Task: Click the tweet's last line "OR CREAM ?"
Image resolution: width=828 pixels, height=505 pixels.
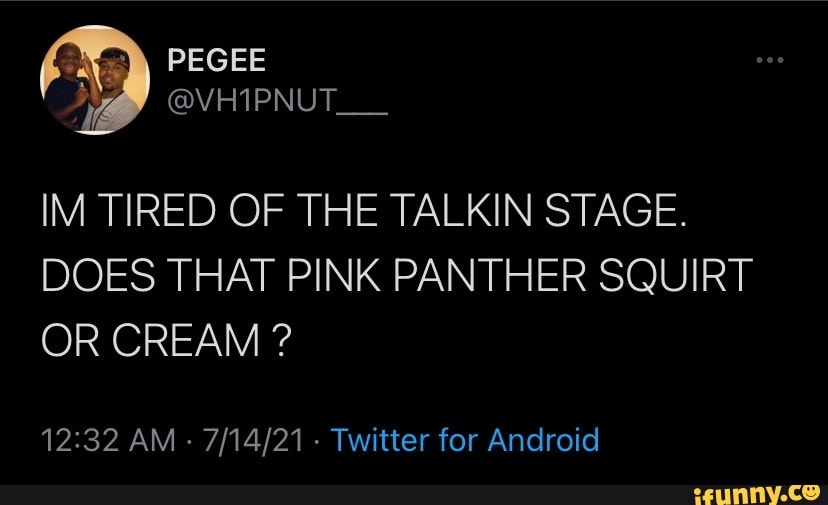Action: 166,342
